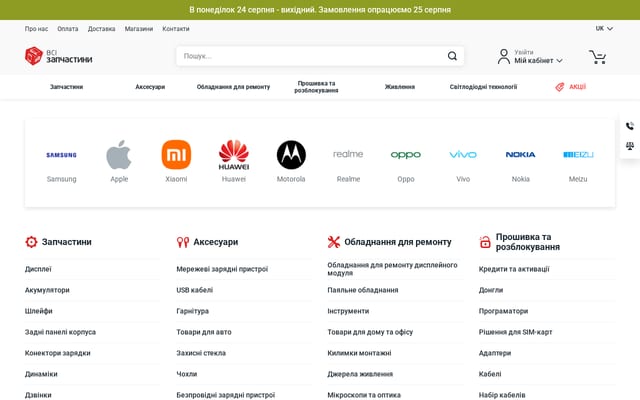The height and width of the screenshot is (400, 640).
Task: Click the phone callback side icon
Action: [630, 126]
